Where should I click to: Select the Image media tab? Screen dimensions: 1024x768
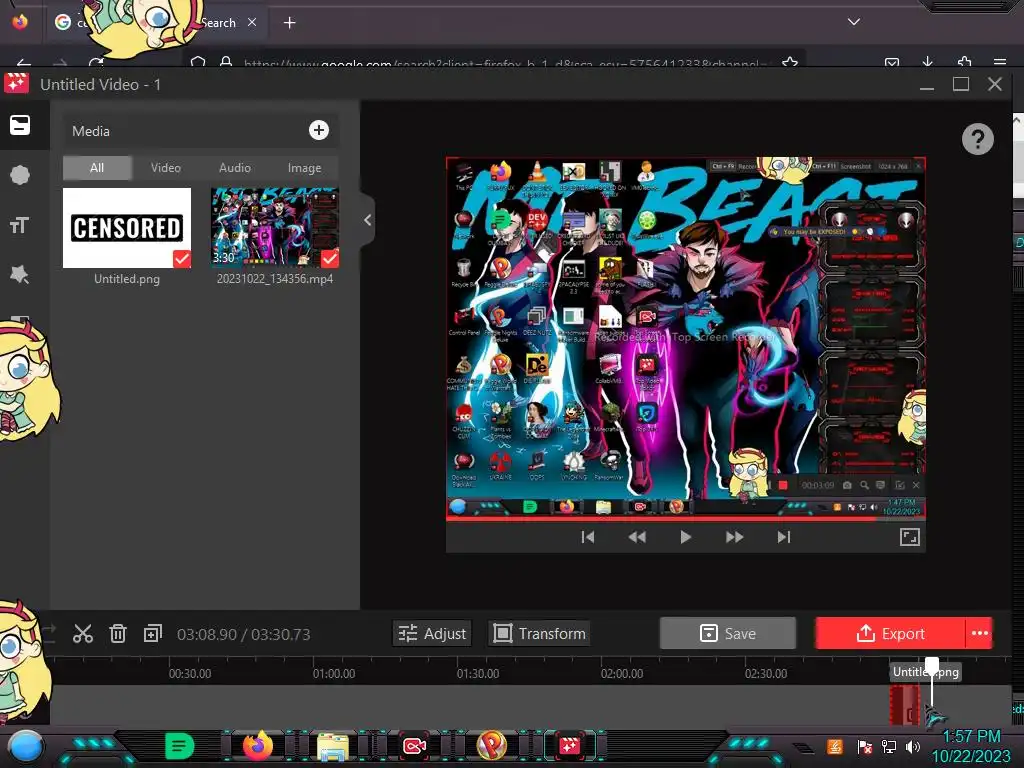pyautogui.click(x=304, y=168)
